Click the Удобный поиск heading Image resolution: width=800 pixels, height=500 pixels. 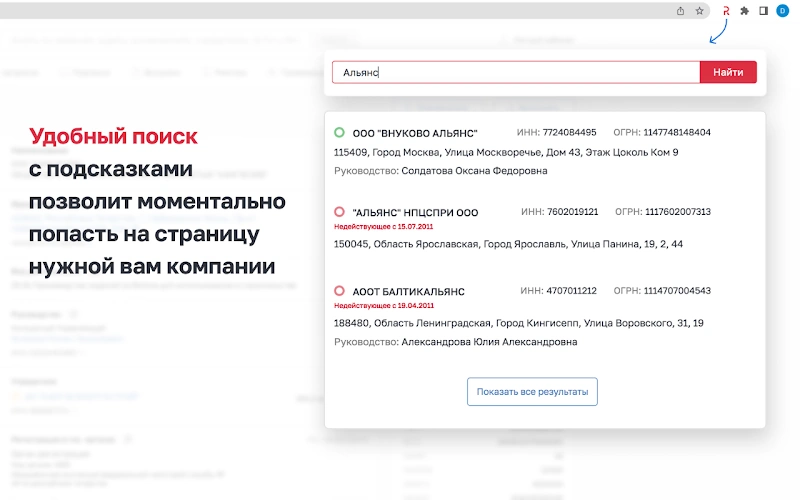pos(113,137)
